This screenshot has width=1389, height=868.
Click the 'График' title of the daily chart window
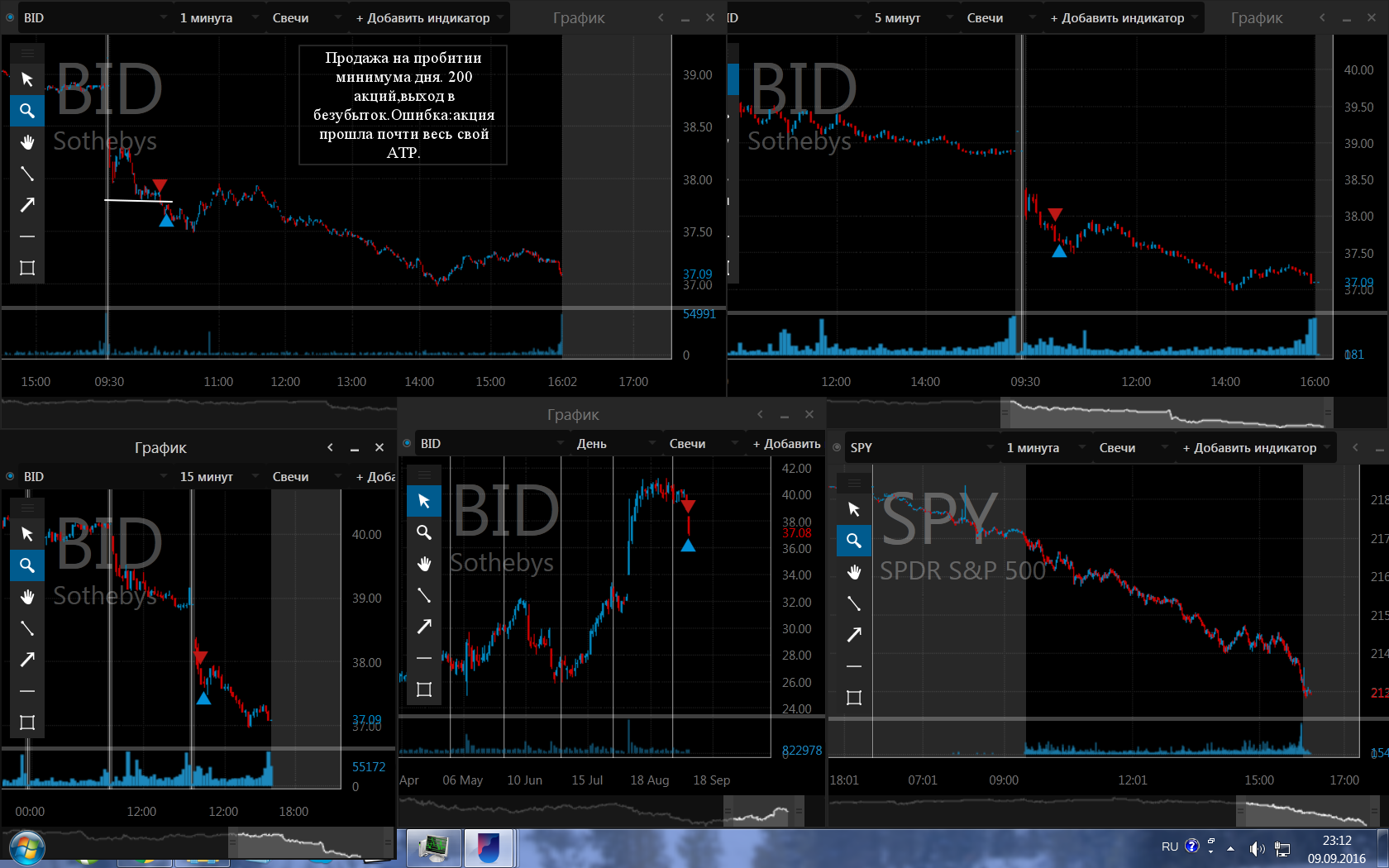tap(573, 415)
